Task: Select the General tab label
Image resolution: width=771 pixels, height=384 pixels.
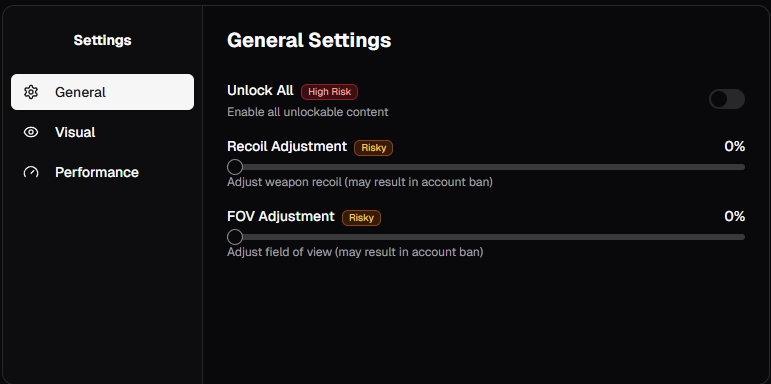Action: (80, 92)
